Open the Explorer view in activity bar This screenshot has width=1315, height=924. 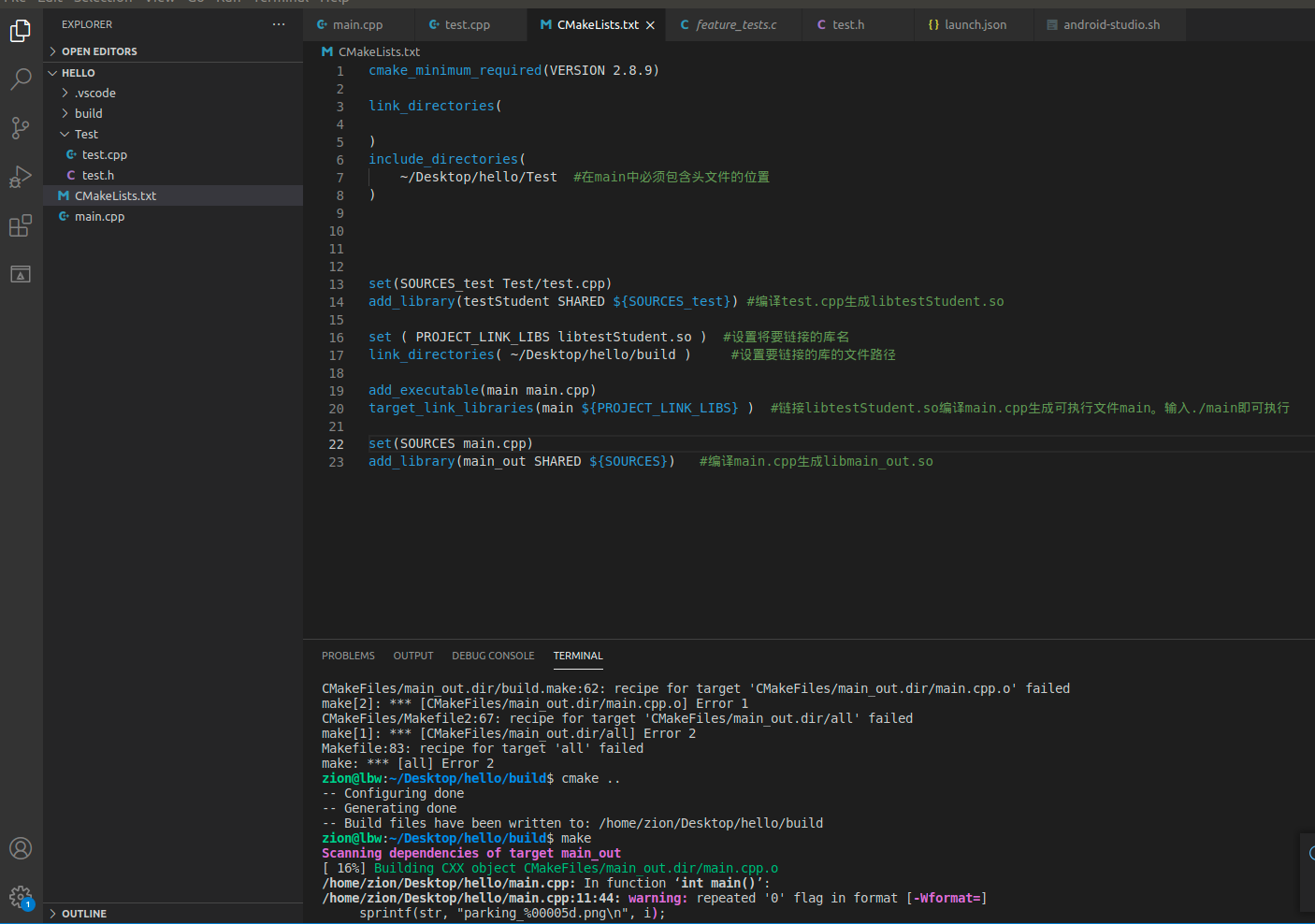coord(21,31)
